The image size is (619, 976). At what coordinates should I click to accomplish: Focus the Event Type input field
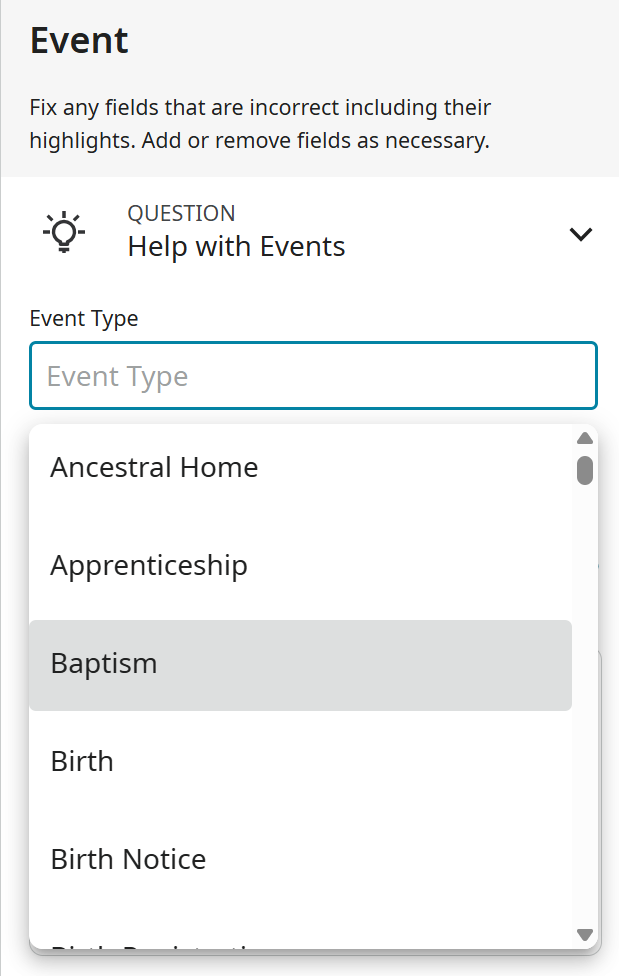(313, 376)
